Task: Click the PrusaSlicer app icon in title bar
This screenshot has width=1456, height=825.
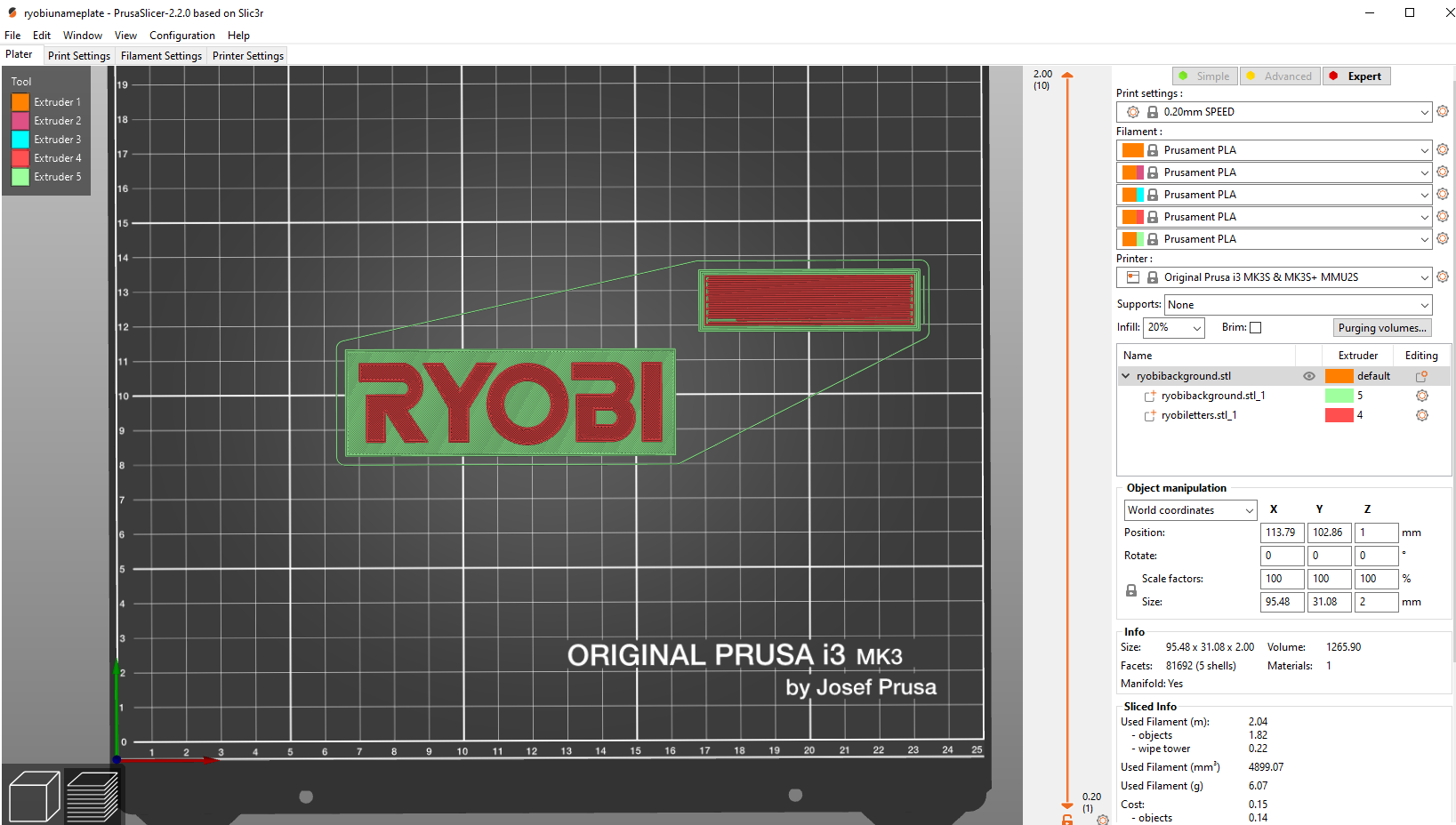Action: pyautogui.click(x=12, y=12)
